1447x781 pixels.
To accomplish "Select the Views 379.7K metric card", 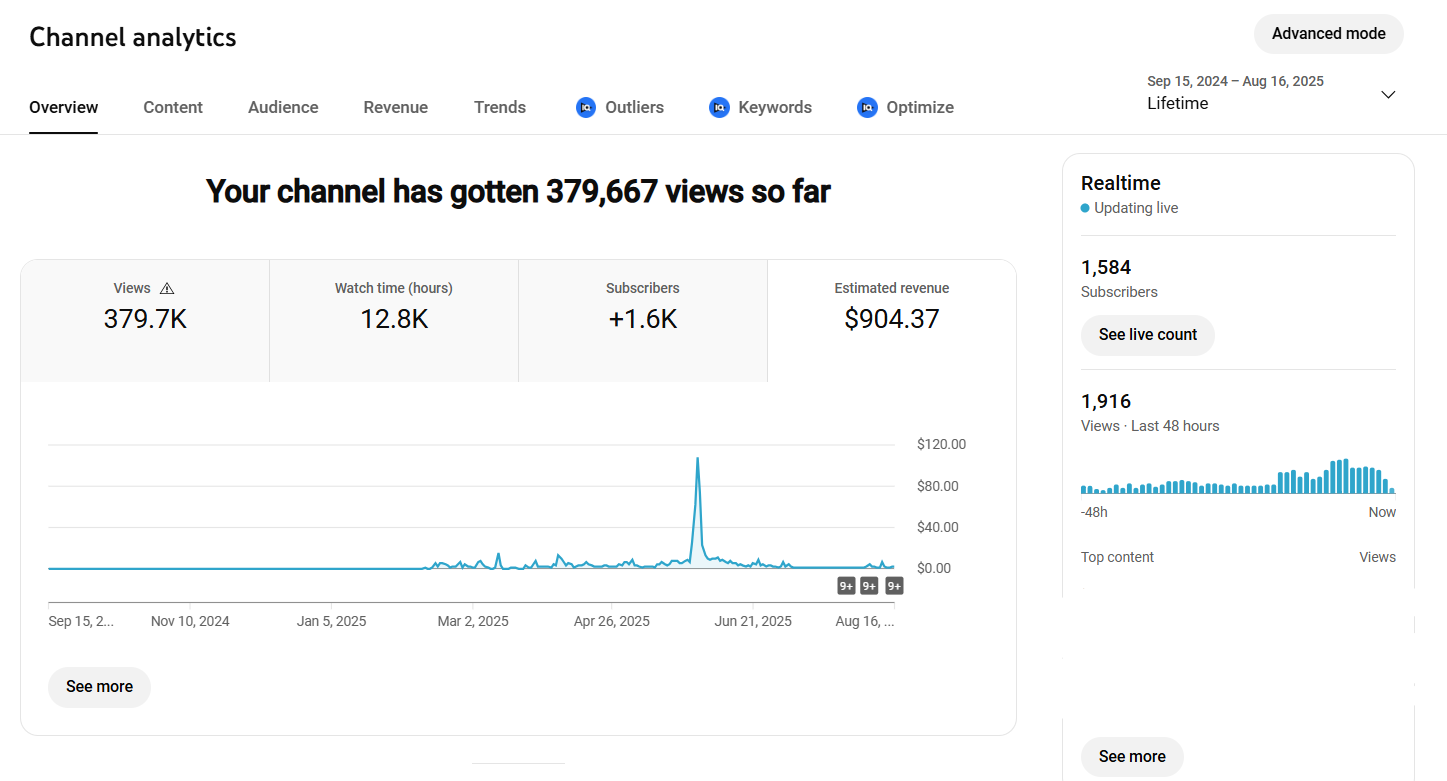I will (x=145, y=320).
